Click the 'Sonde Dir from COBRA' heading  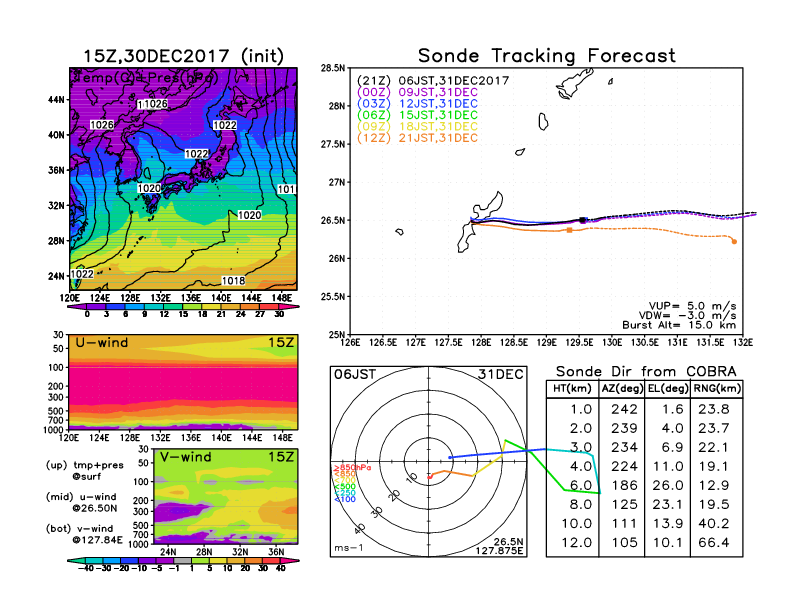[646, 372]
